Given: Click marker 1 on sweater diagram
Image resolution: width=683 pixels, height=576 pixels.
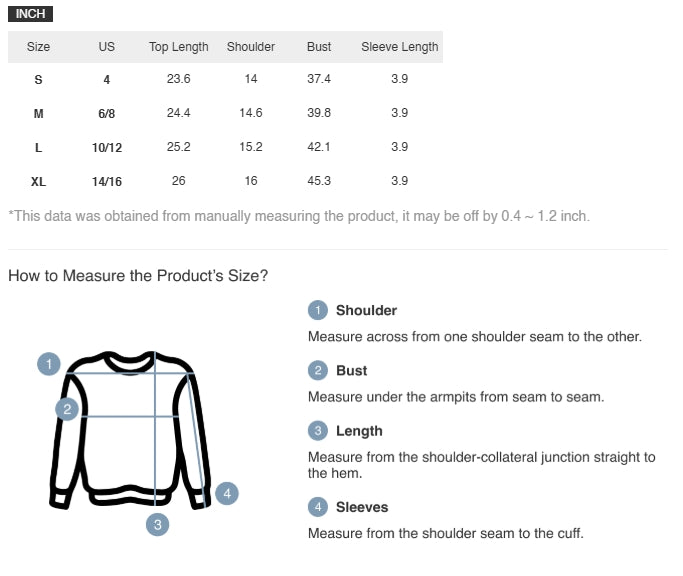Looking at the screenshot, I should point(49,364).
